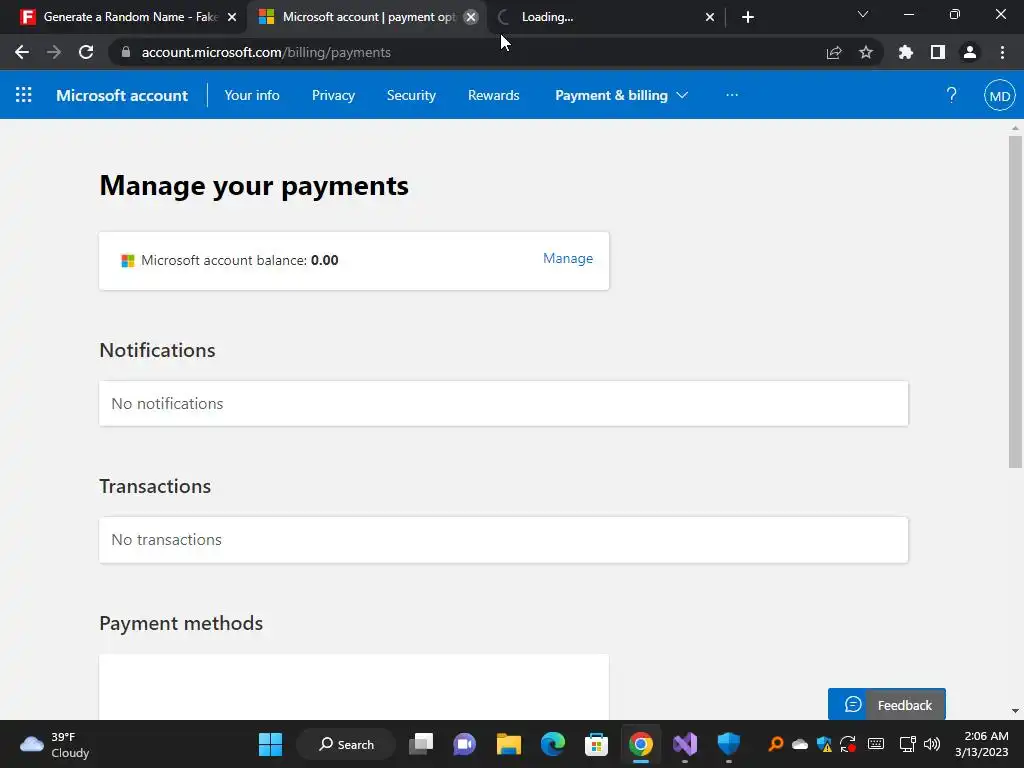Open Microsoft Store from the taskbar
The width and height of the screenshot is (1024, 768).
[x=596, y=744]
